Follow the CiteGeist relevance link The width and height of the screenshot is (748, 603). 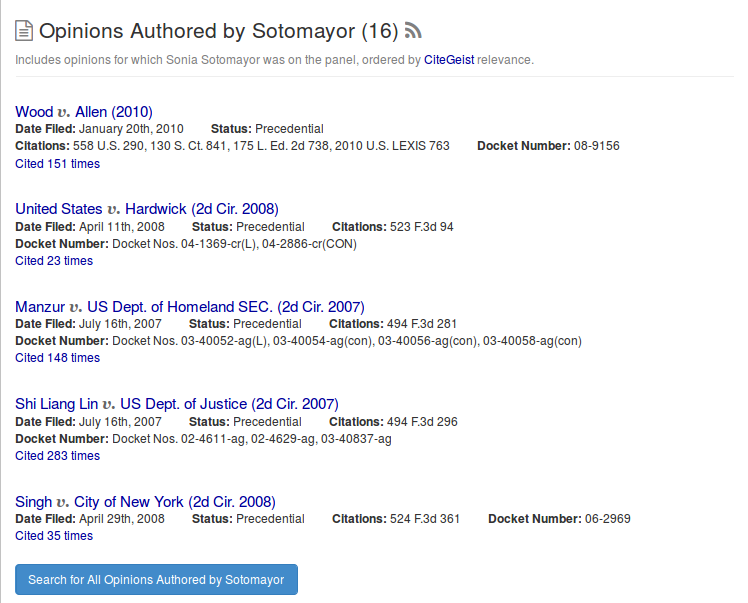coord(448,60)
